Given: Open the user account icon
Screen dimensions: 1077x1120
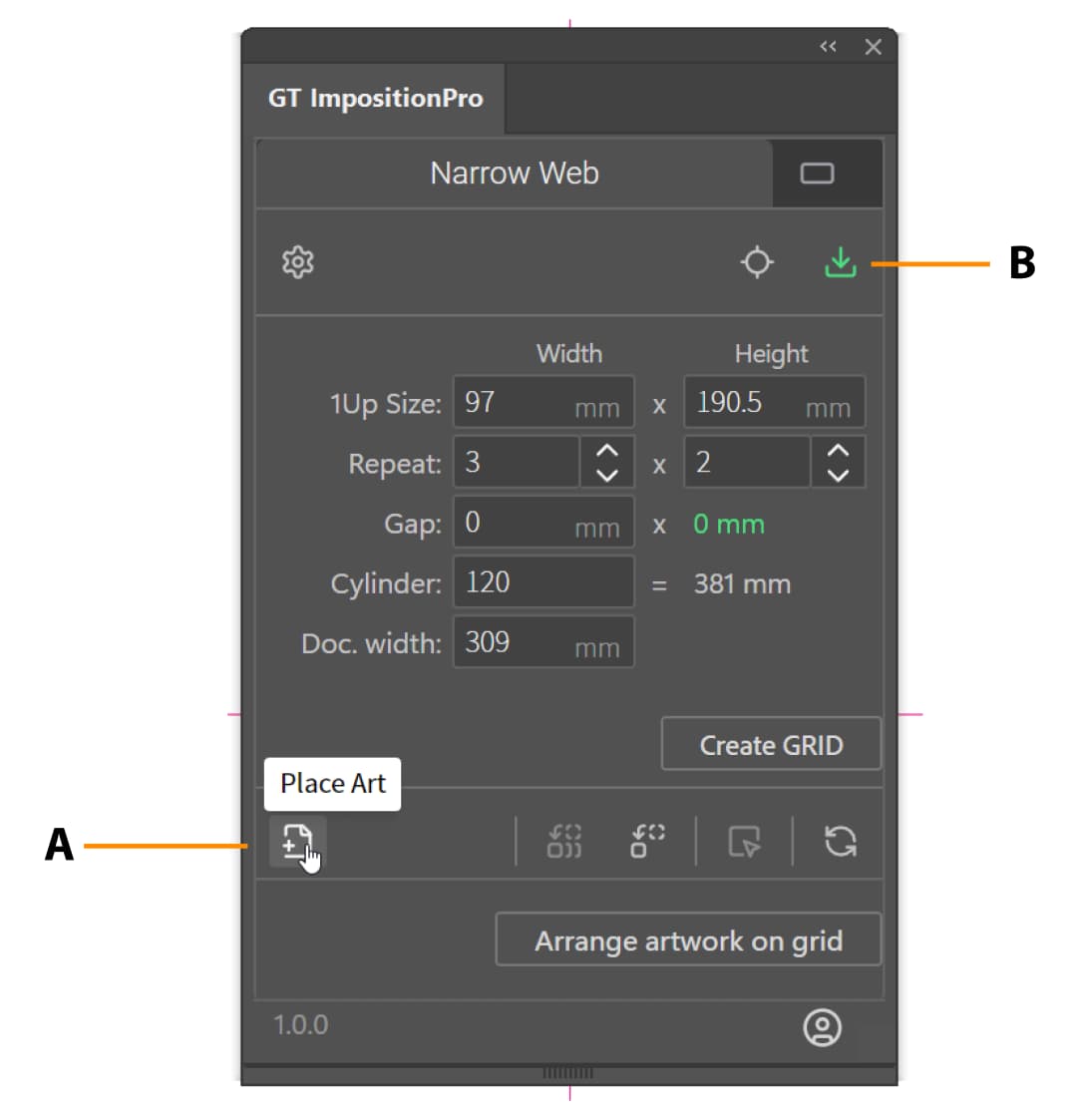Looking at the screenshot, I should [x=822, y=1027].
